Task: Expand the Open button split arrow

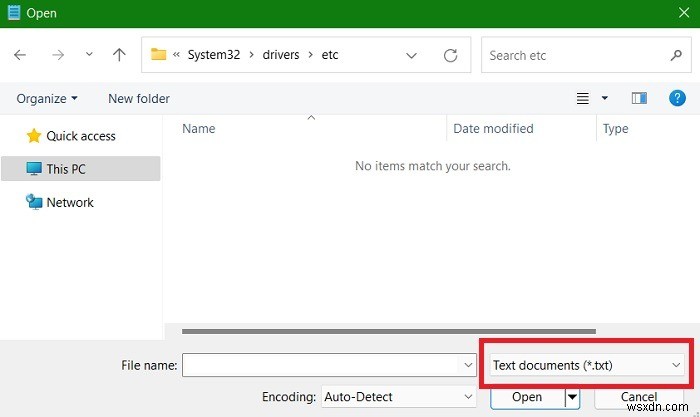Action: [x=572, y=397]
